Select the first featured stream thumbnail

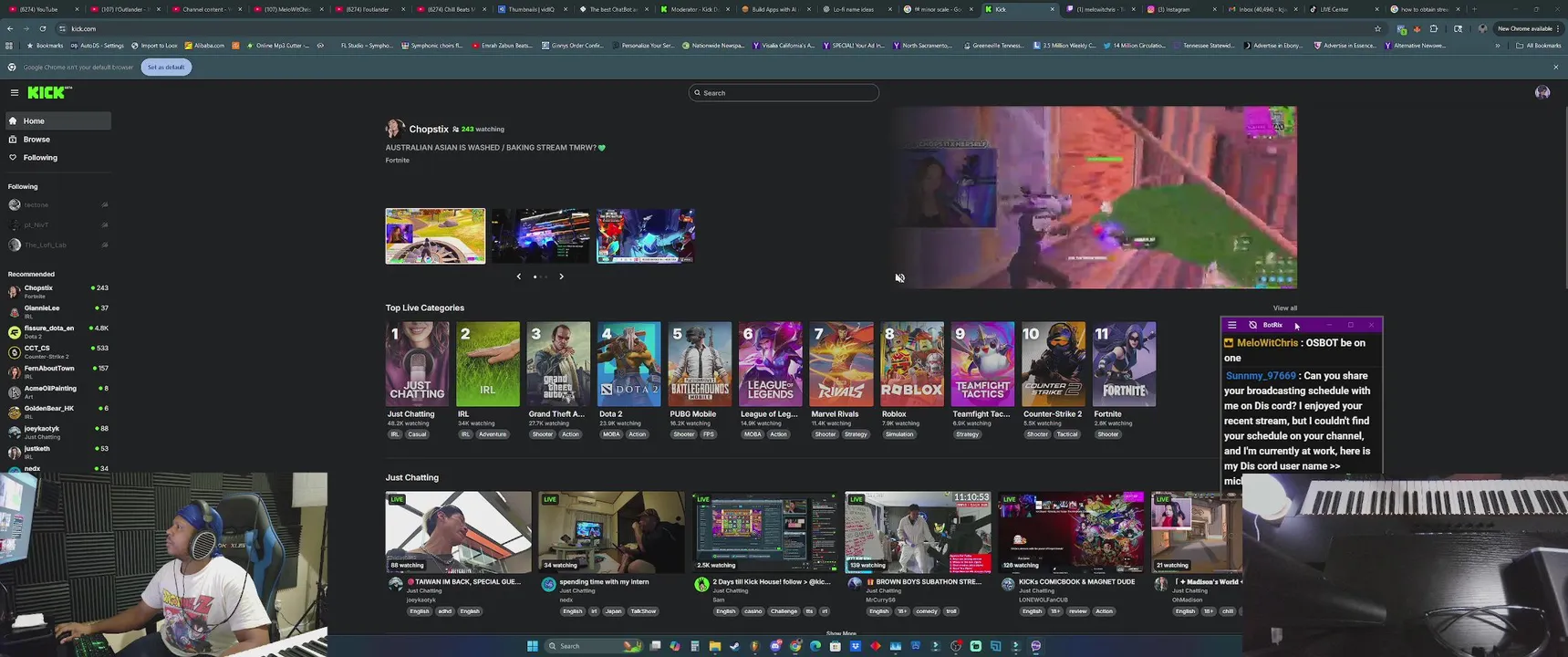point(435,235)
